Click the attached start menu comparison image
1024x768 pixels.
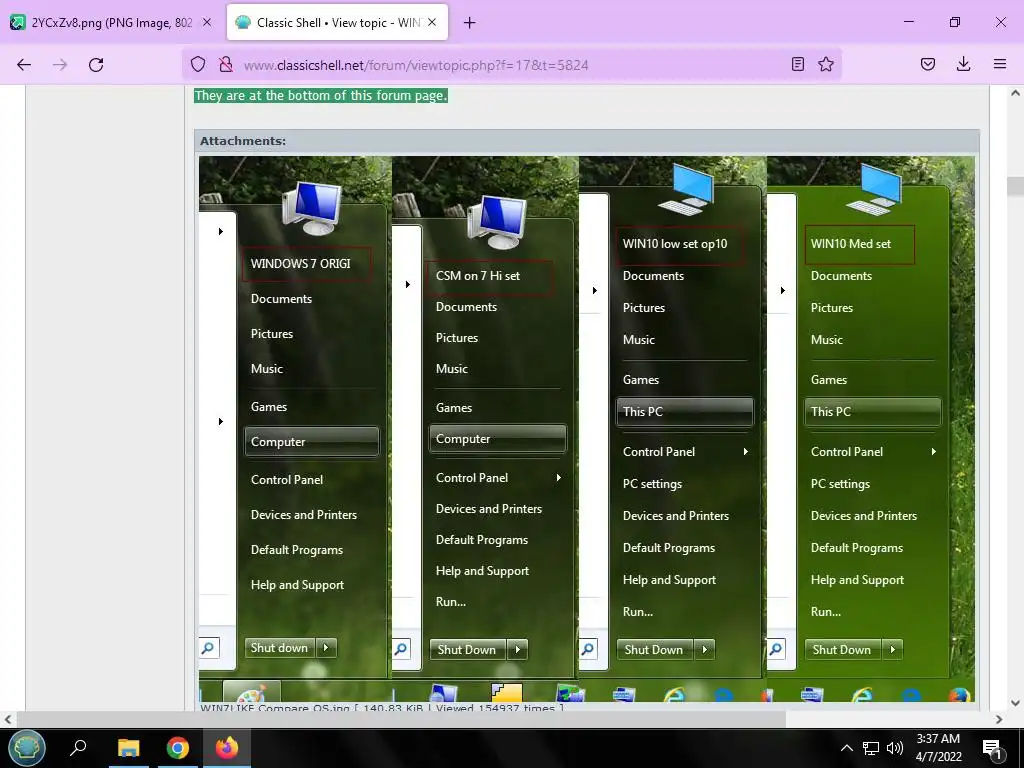coord(586,428)
